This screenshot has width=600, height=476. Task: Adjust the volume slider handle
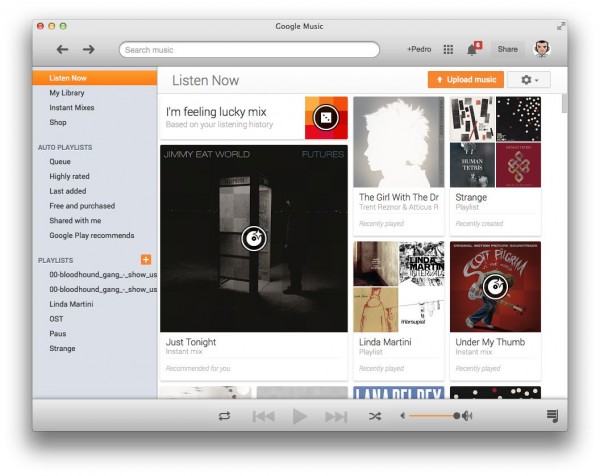click(x=457, y=416)
